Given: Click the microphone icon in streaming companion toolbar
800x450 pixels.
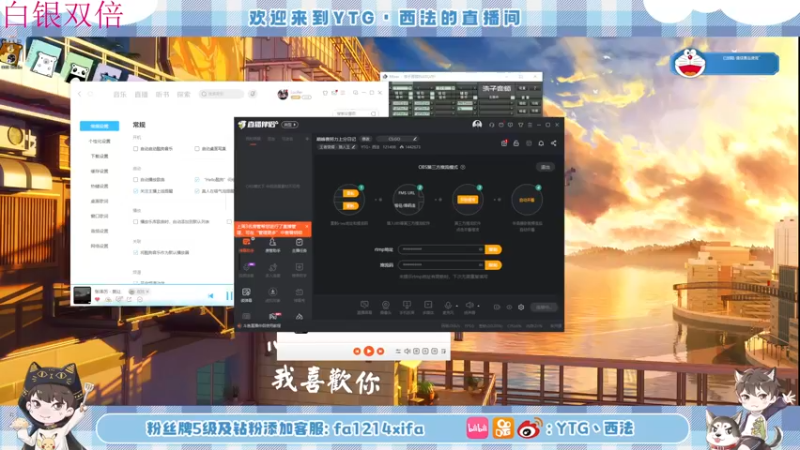Looking at the screenshot, I should [x=447, y=305].
